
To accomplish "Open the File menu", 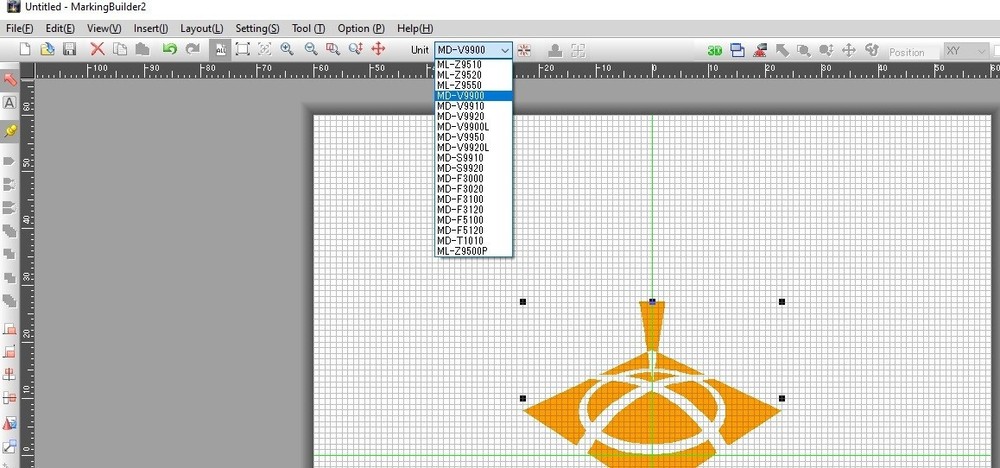I will [19, 29].
